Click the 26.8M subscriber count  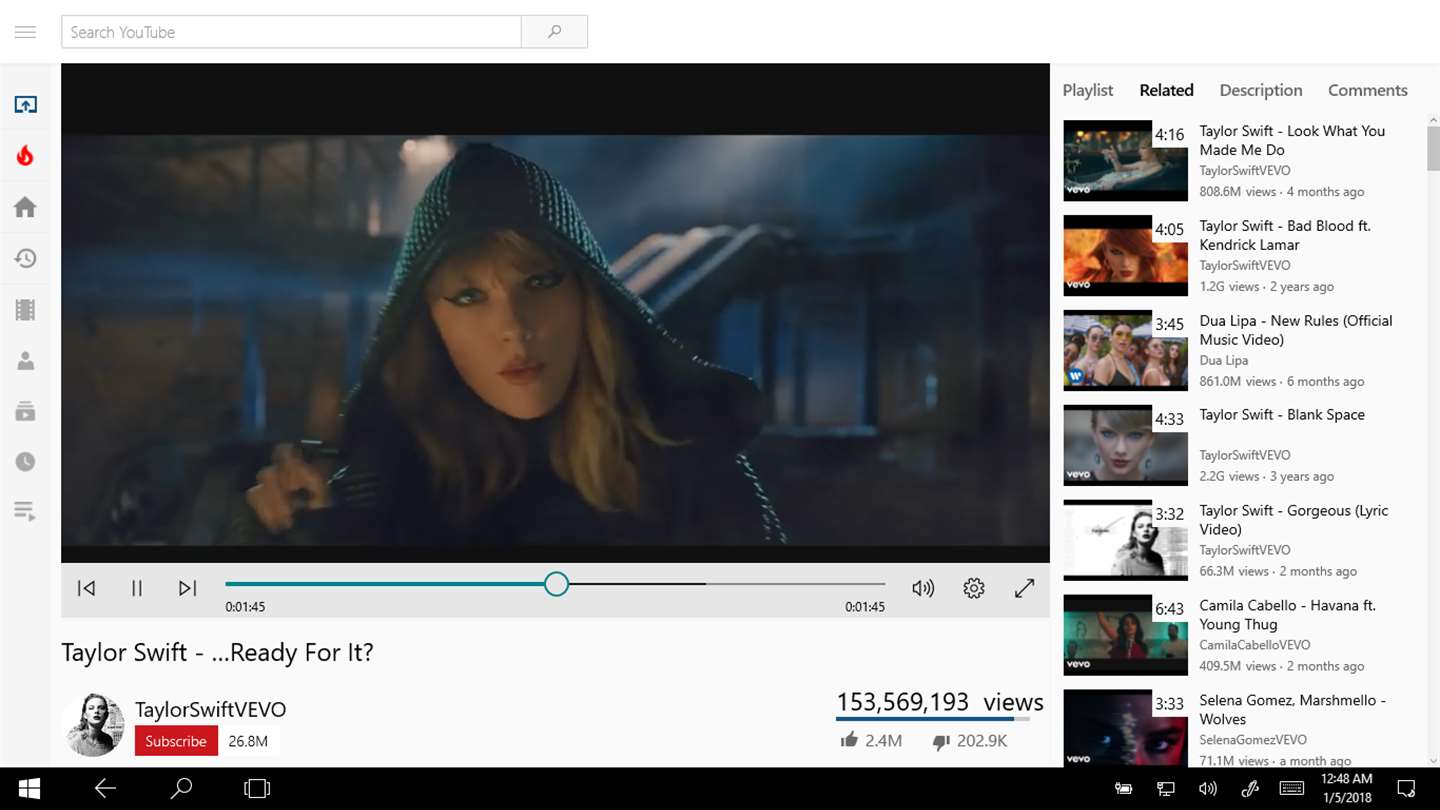pos(248,742)
